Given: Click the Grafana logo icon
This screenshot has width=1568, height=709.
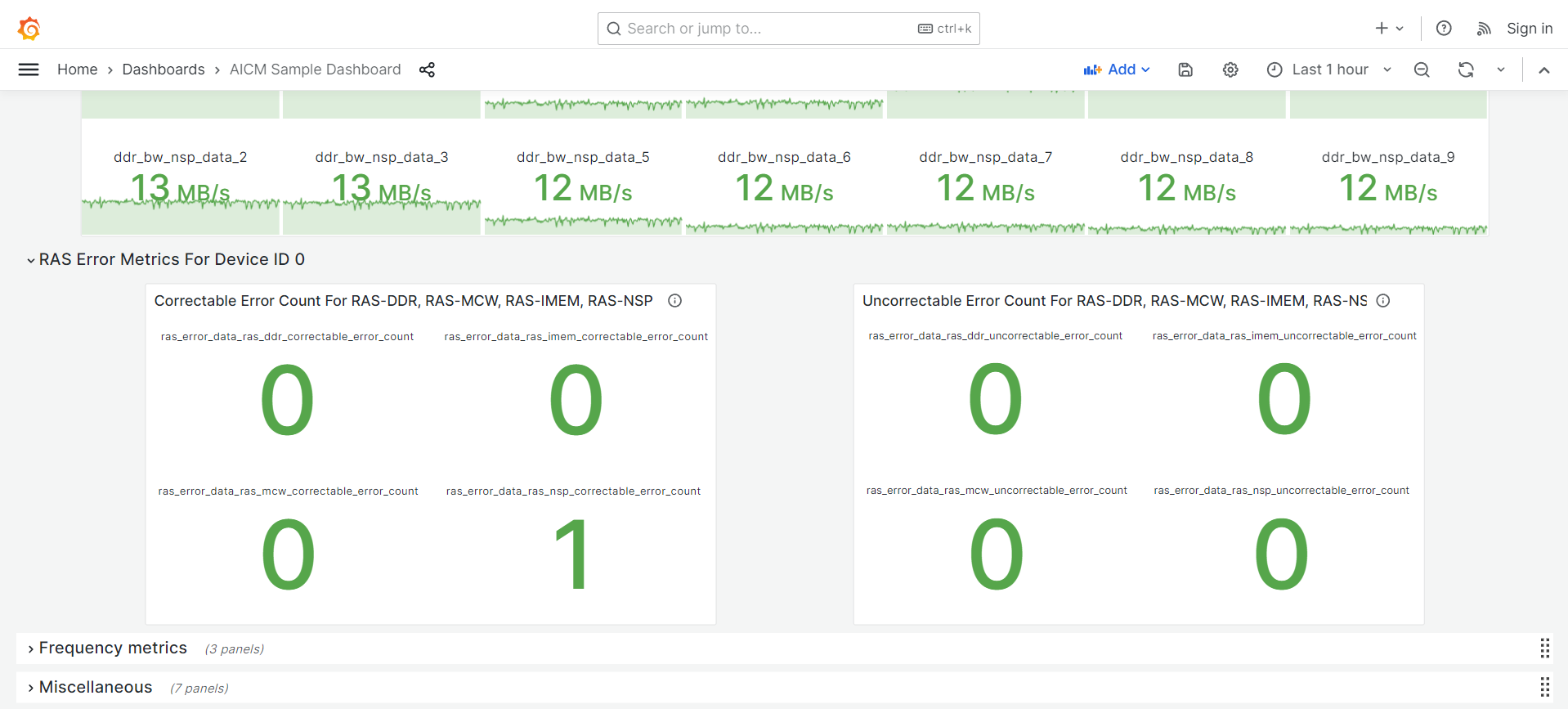Looking at the screenshot, I should [x=29, y=29].
